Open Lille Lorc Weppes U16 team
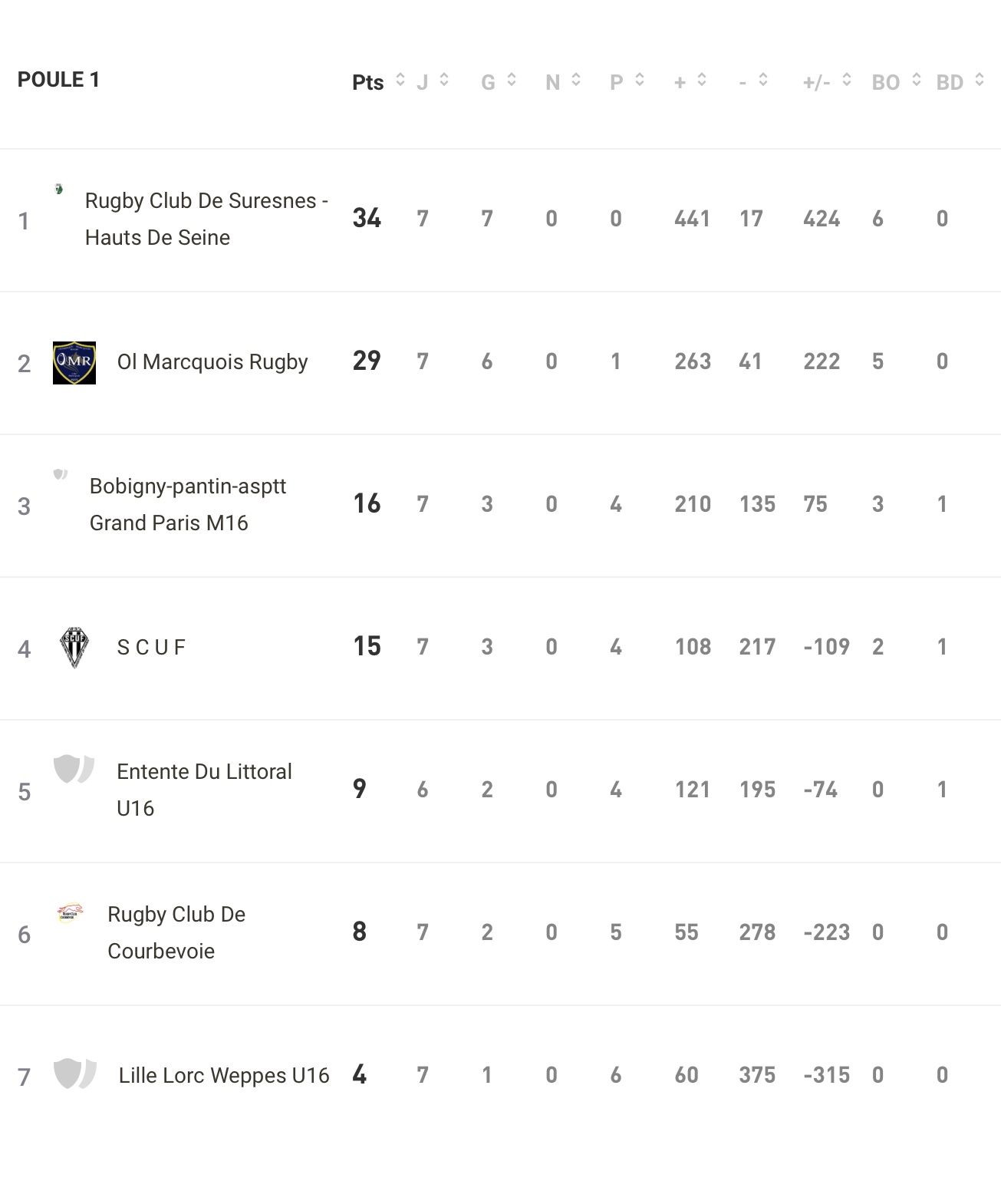 pyautogui.click(x=224, y=1076)
